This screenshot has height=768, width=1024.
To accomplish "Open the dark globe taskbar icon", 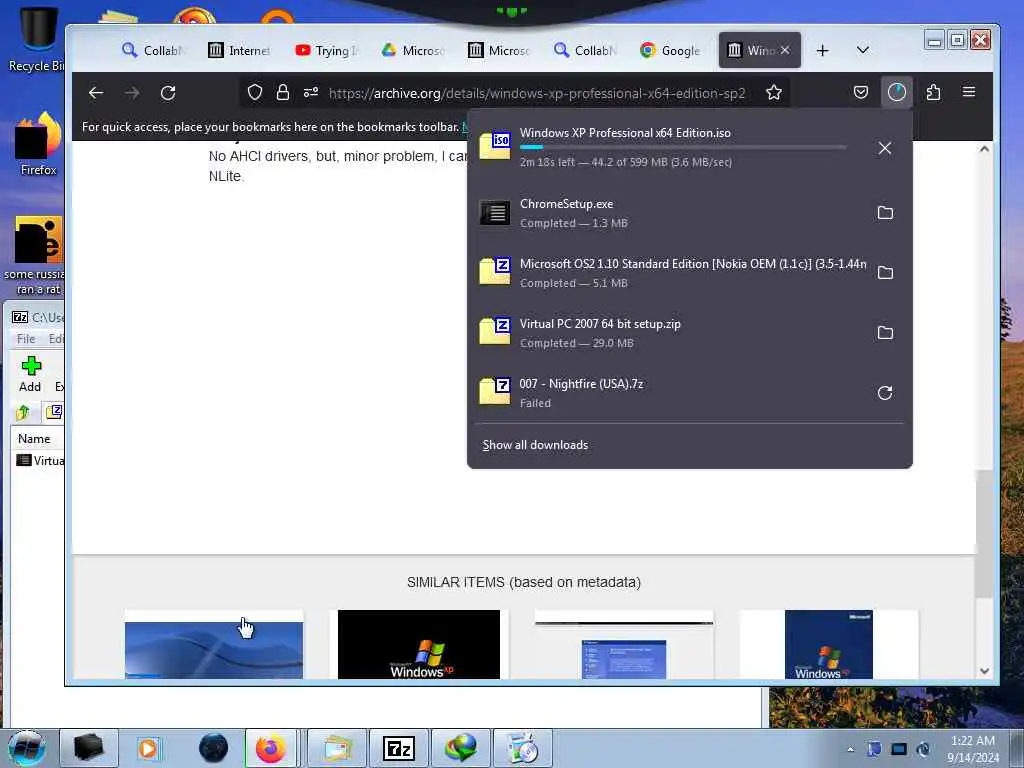I will (213, 748).
